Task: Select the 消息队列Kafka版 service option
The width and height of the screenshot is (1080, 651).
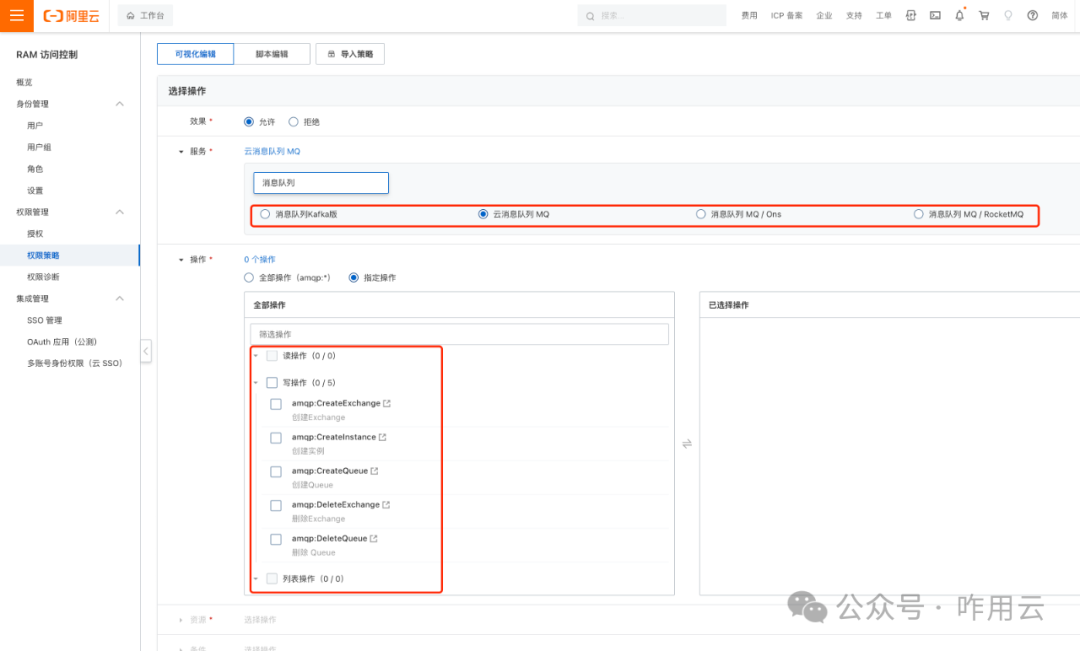Action: click(x=265, y=214)
